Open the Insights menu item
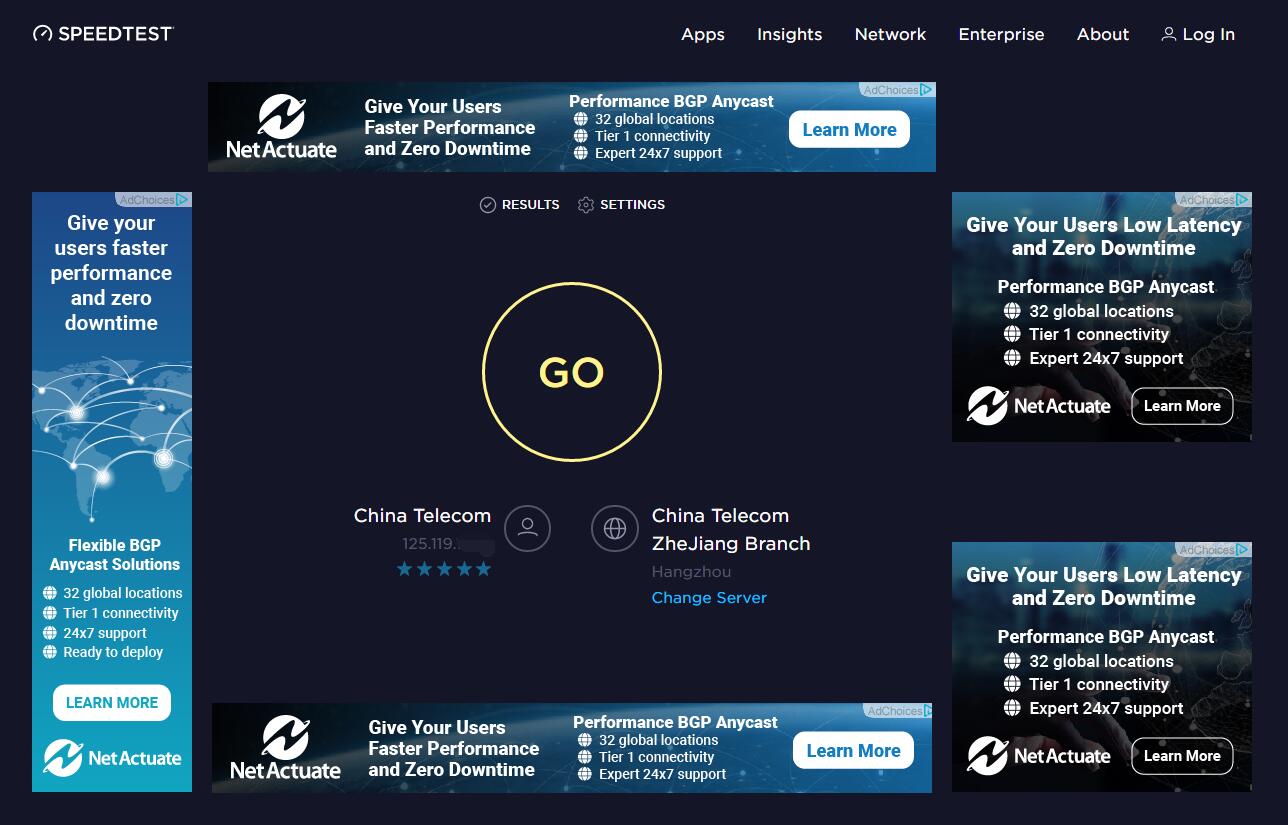The width and height of the screenshot is (1288, 825). point(789,34)
